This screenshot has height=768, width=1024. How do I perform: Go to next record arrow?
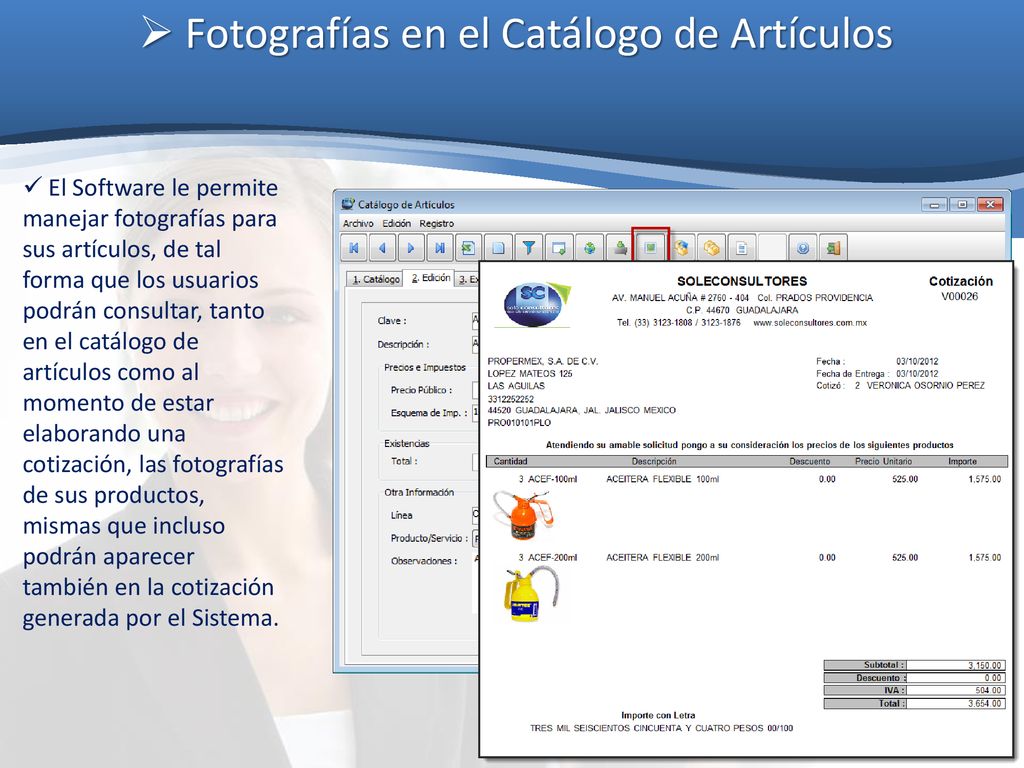pos(411,248)
